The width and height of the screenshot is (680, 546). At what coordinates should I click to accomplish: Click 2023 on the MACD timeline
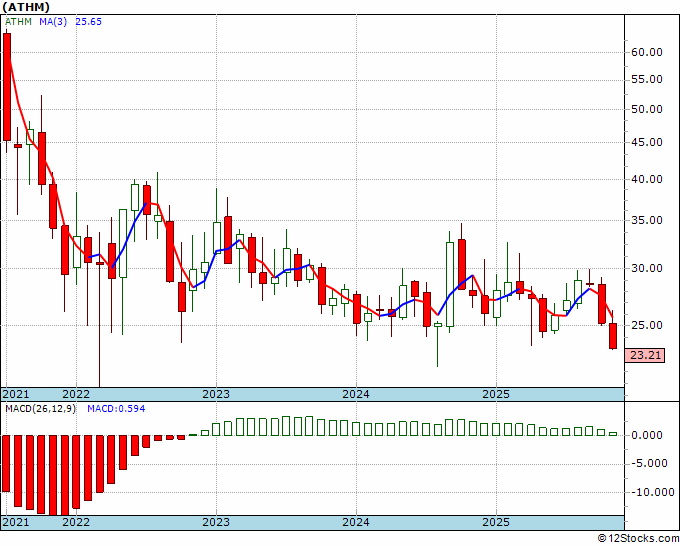pos(216,522)
